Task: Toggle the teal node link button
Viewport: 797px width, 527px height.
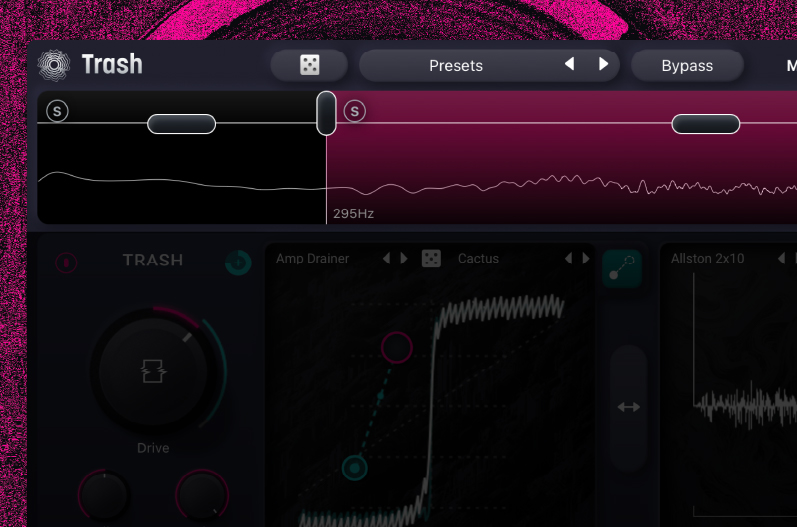Action: [622, 268]
